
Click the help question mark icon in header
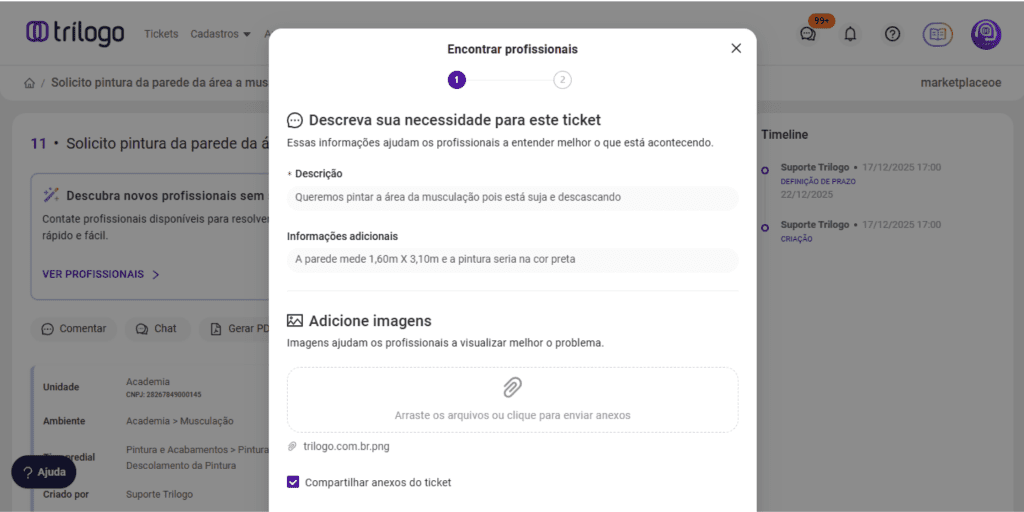click(893, 33)
